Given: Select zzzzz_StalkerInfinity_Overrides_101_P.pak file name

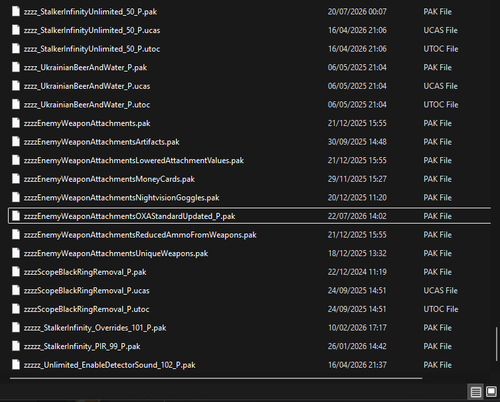Looking at the screenshot, I should pos(95,328).
